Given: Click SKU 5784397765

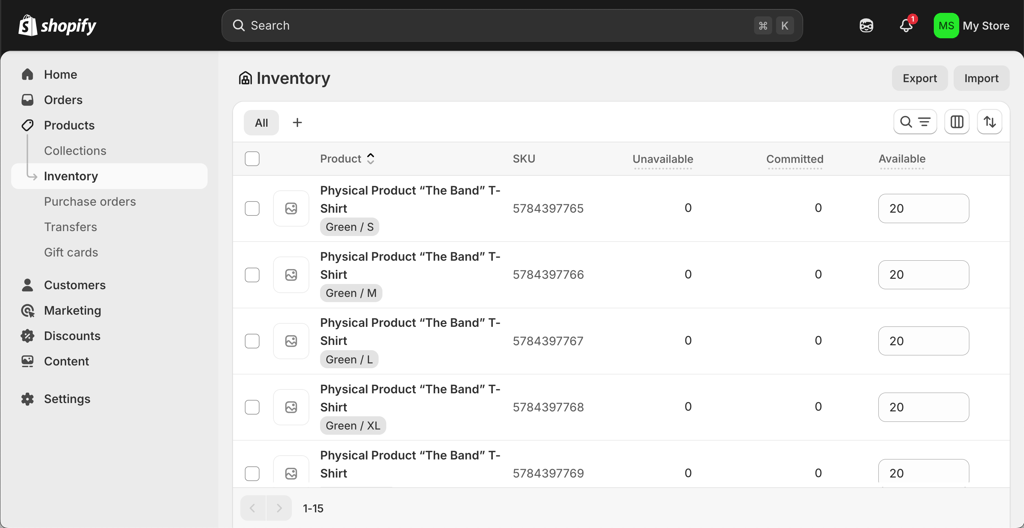Looking at the screenshot, I should (548, 208).
